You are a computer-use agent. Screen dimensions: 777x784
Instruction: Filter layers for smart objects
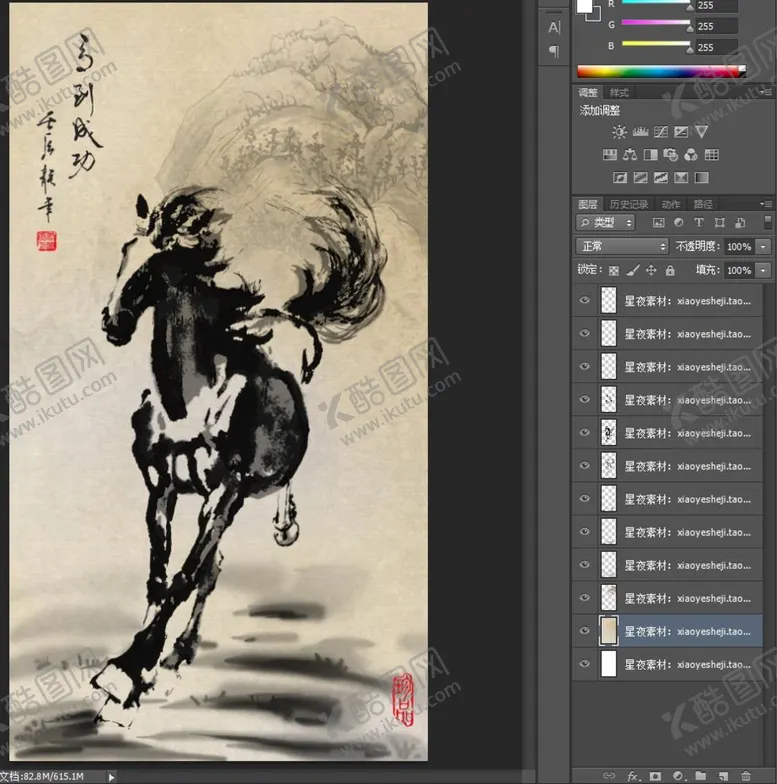pos(740,222)
